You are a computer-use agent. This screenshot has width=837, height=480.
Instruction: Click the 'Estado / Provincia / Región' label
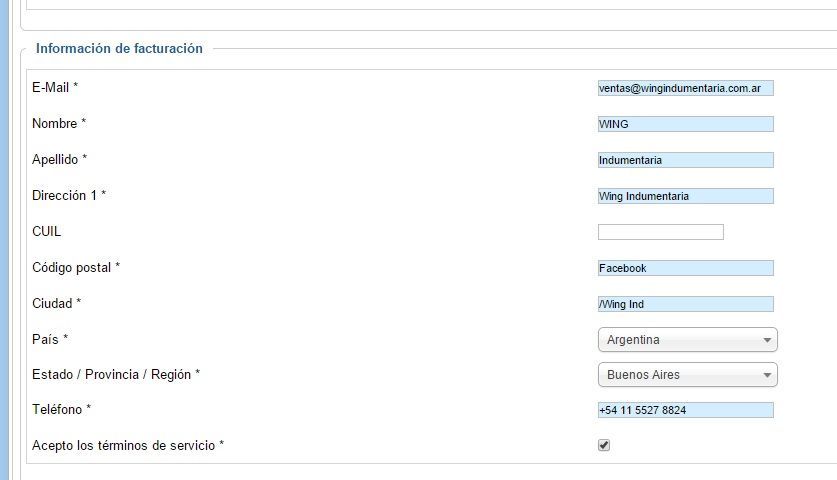pyautogui.click(x=112, y=374)
